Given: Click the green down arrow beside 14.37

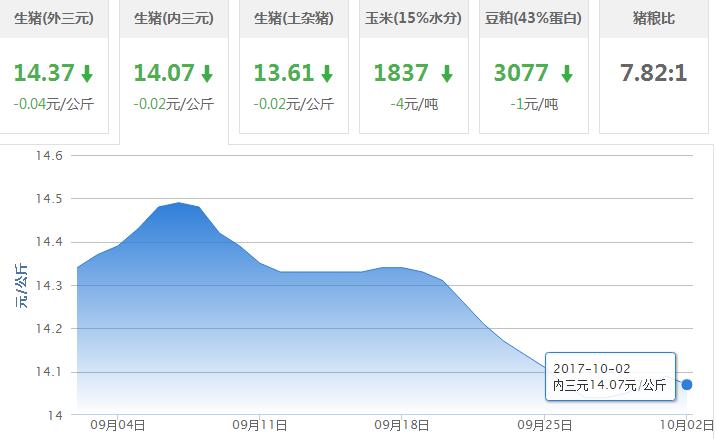Looking at the screenshot, I should pyautogui.click(x=87, y=74).
